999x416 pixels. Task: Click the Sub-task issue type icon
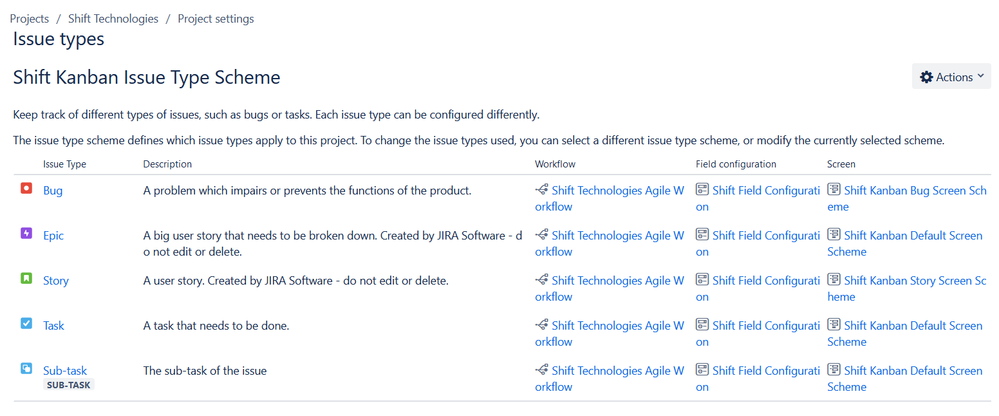26,369
